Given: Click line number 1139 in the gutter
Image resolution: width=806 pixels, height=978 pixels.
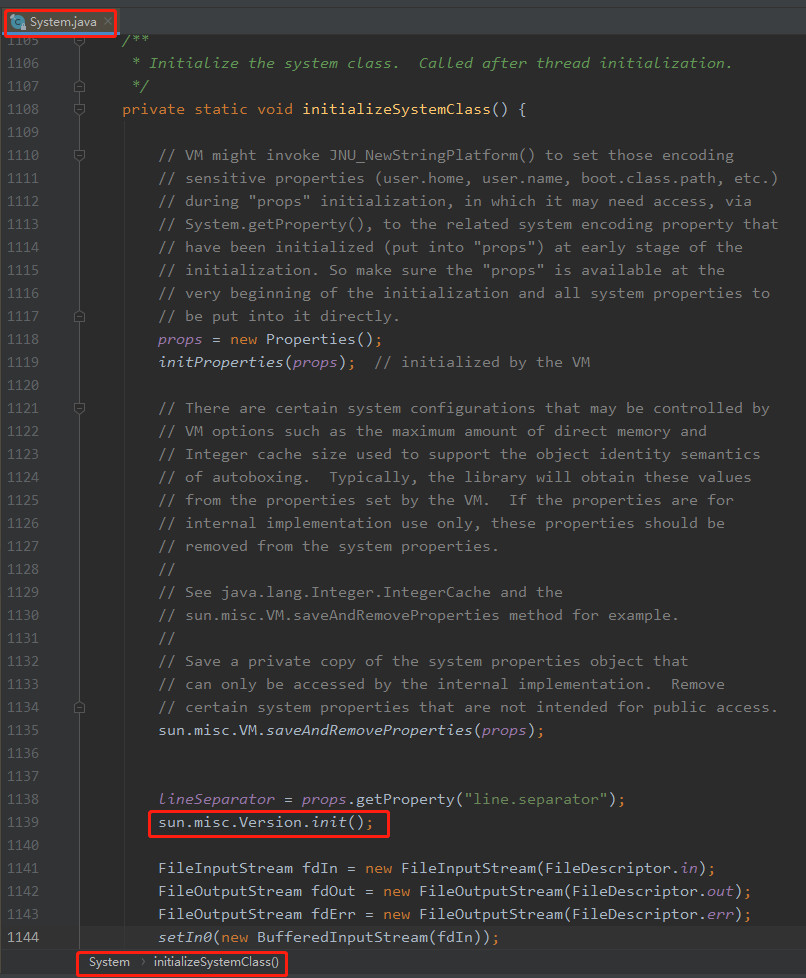Looking at the screenshot, I should (23, 822).
